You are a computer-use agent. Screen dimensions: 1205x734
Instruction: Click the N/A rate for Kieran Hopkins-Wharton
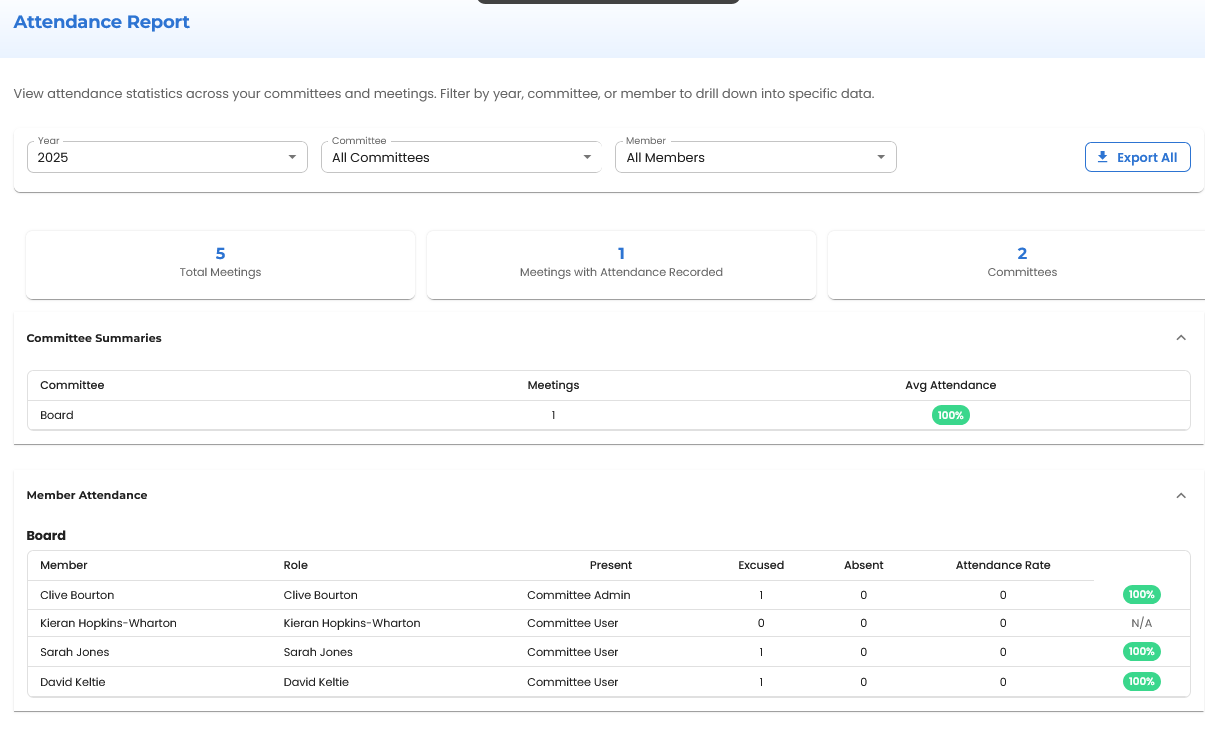1141,622
